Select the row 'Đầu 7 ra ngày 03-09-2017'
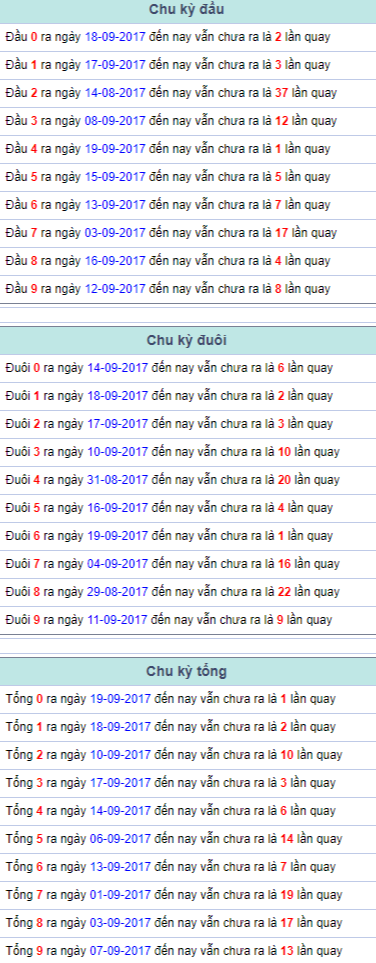The image size is (376, 963). (x=188, y=233)
